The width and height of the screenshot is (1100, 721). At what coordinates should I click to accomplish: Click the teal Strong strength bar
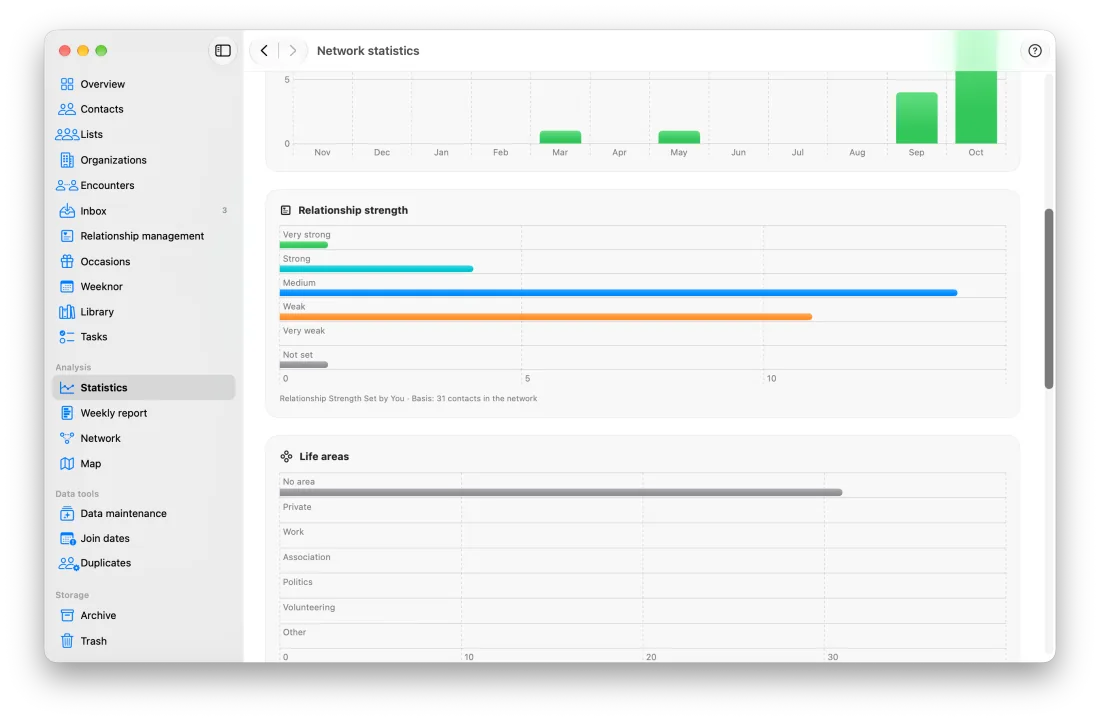pyautogui.click(x=376, y=269)
